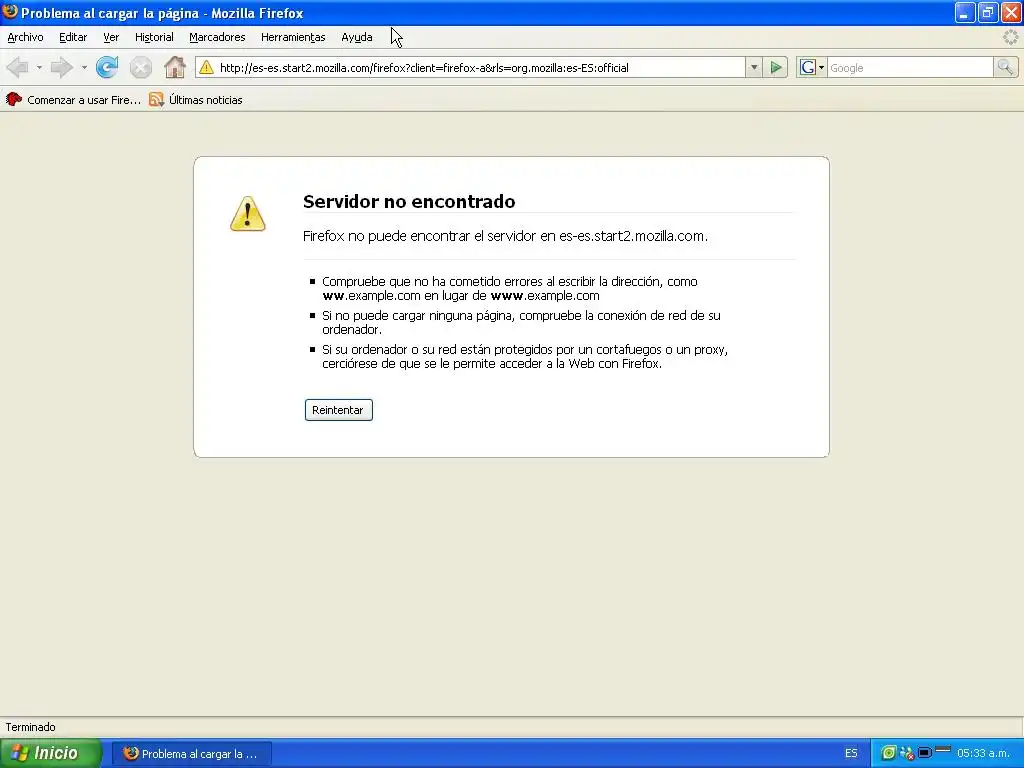Click the Servidor no encontrado heading
Image resolution: width=1024 pixels, height=768 pixels.
[x=409, y=201]
